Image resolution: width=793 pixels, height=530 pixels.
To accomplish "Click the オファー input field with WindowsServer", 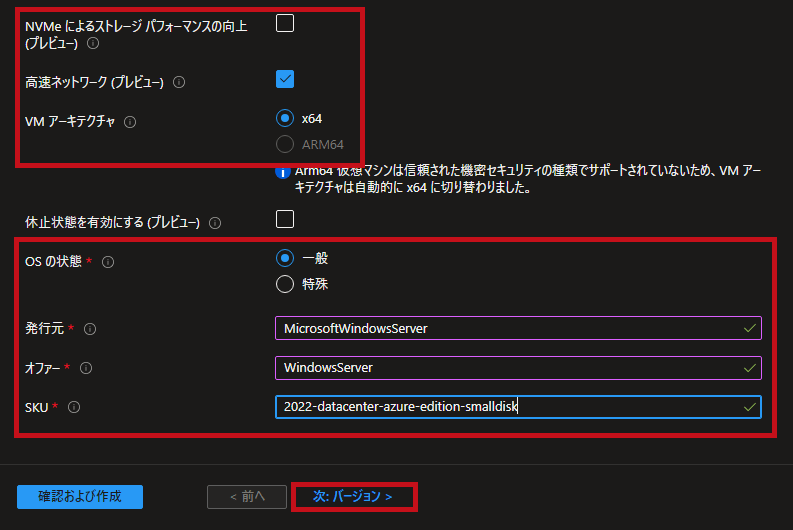I will [518, 368].
